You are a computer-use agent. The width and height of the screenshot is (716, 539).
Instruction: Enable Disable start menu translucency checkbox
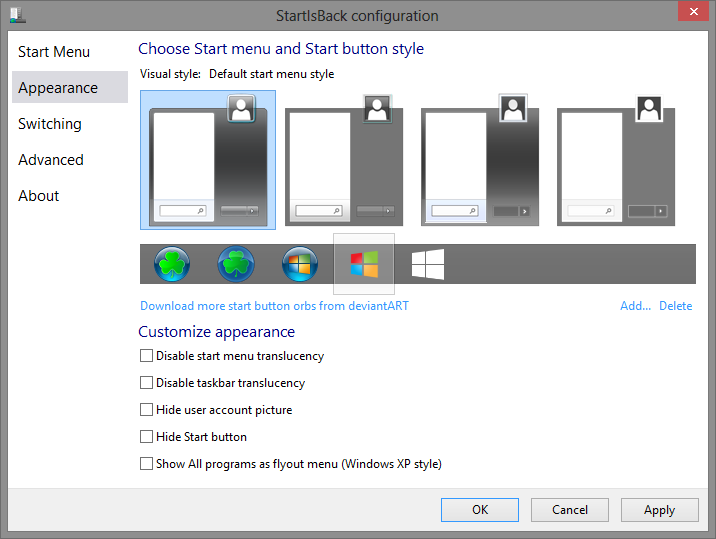(x=147, y=355)
